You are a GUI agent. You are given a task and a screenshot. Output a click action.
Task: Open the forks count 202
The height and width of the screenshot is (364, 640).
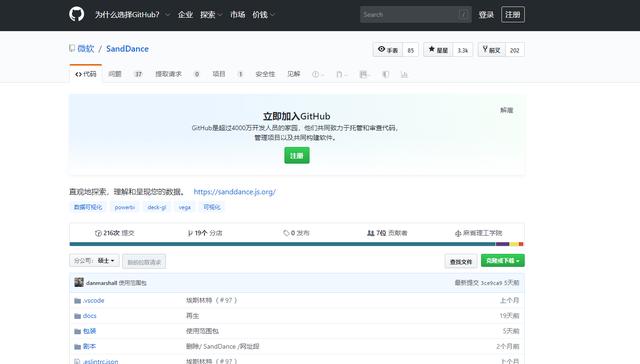click(x=515, y=50)
